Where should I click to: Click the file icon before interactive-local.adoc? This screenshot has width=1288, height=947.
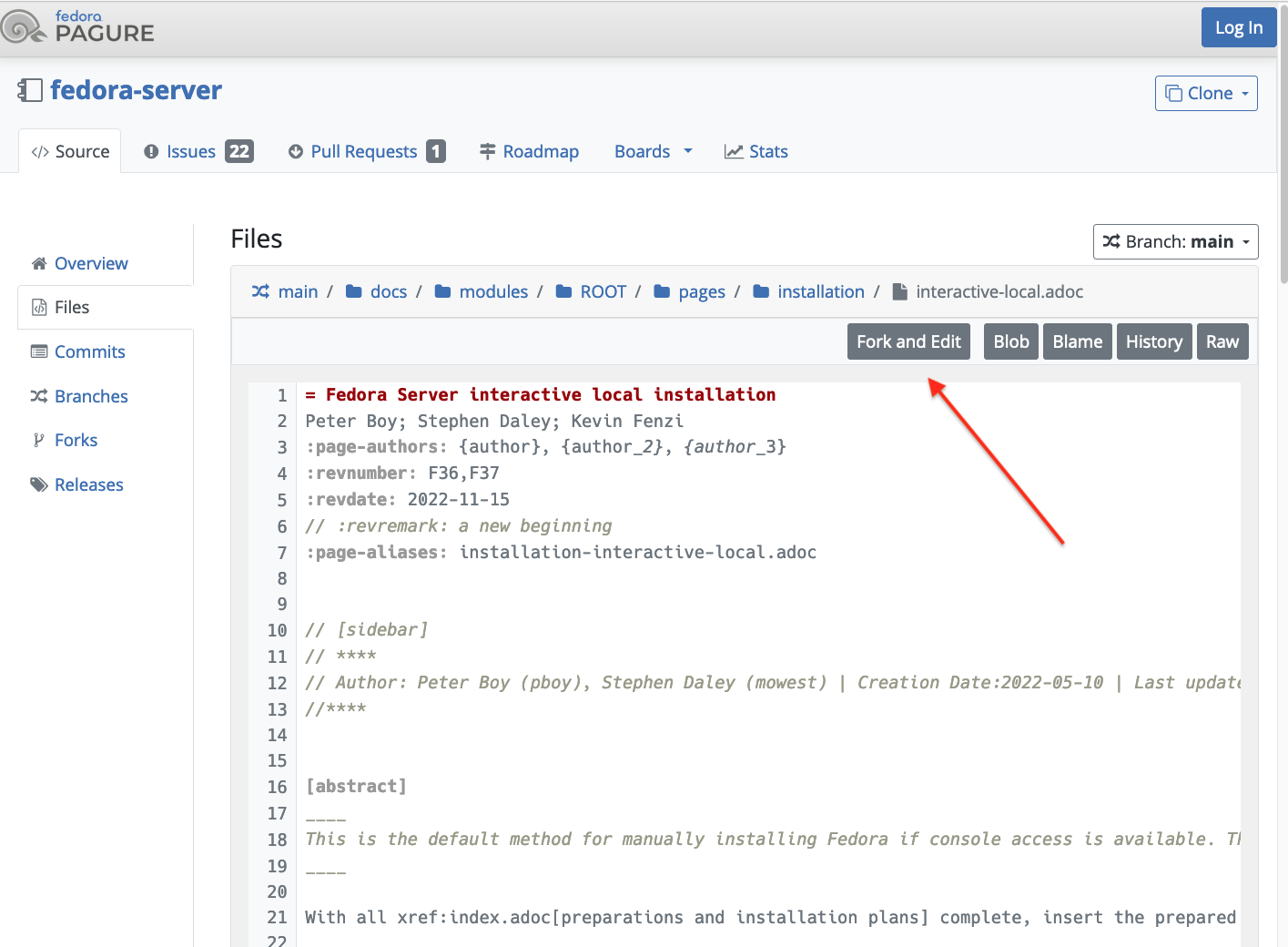click(x=899, y=291)
